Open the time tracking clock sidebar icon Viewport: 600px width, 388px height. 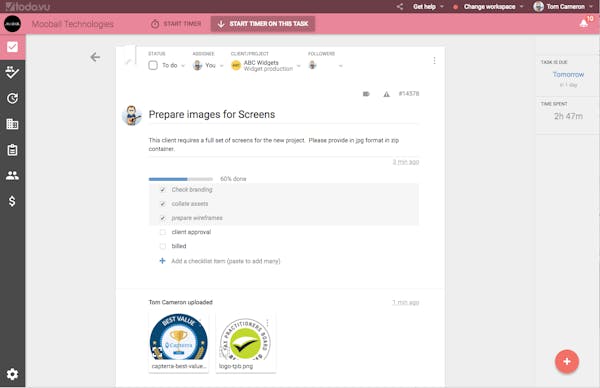pyautogui.click(x=12, y=98)
